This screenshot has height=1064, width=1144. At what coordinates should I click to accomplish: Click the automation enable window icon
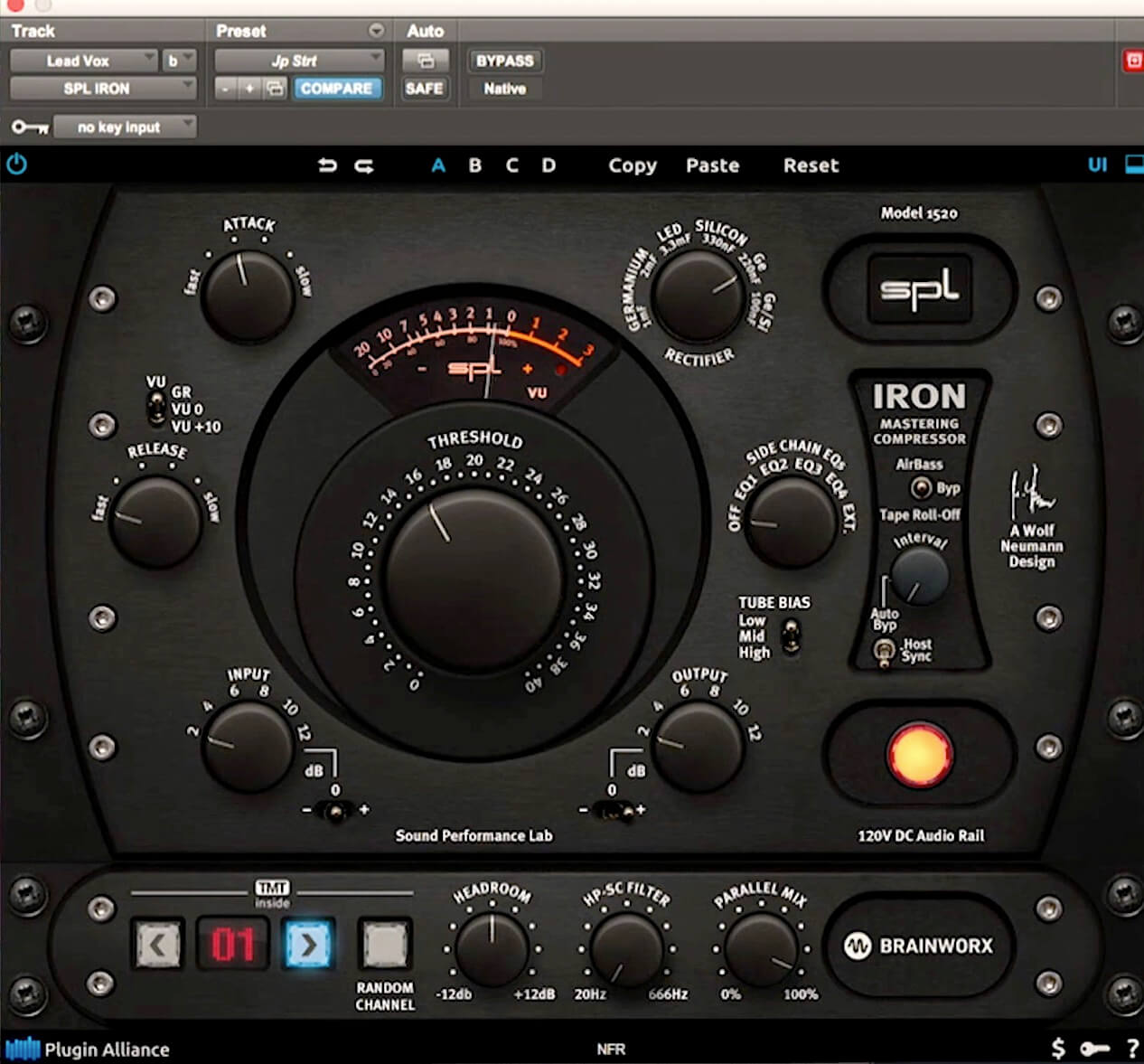point(426,61)
